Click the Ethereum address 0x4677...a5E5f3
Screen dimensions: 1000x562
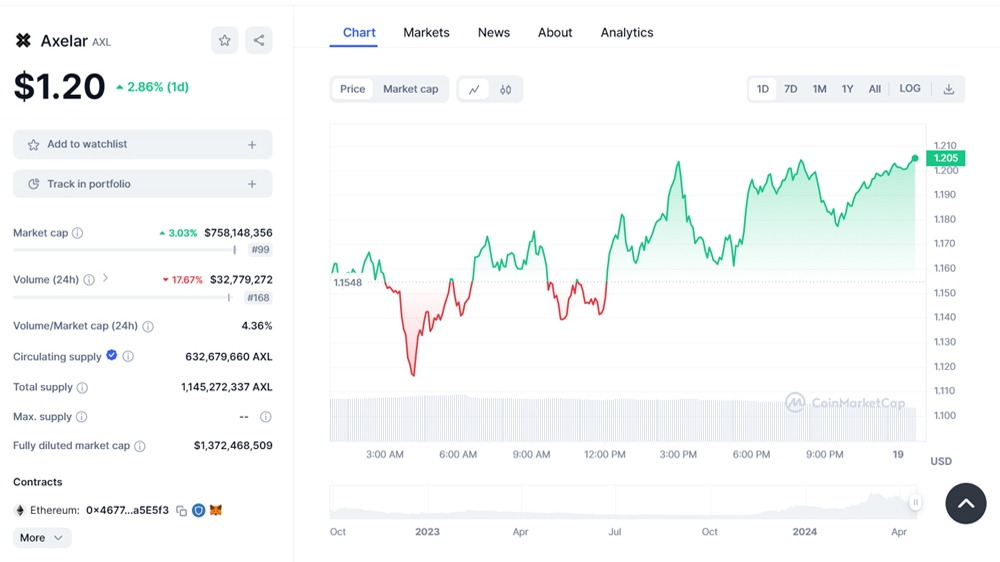click(128, 510)
